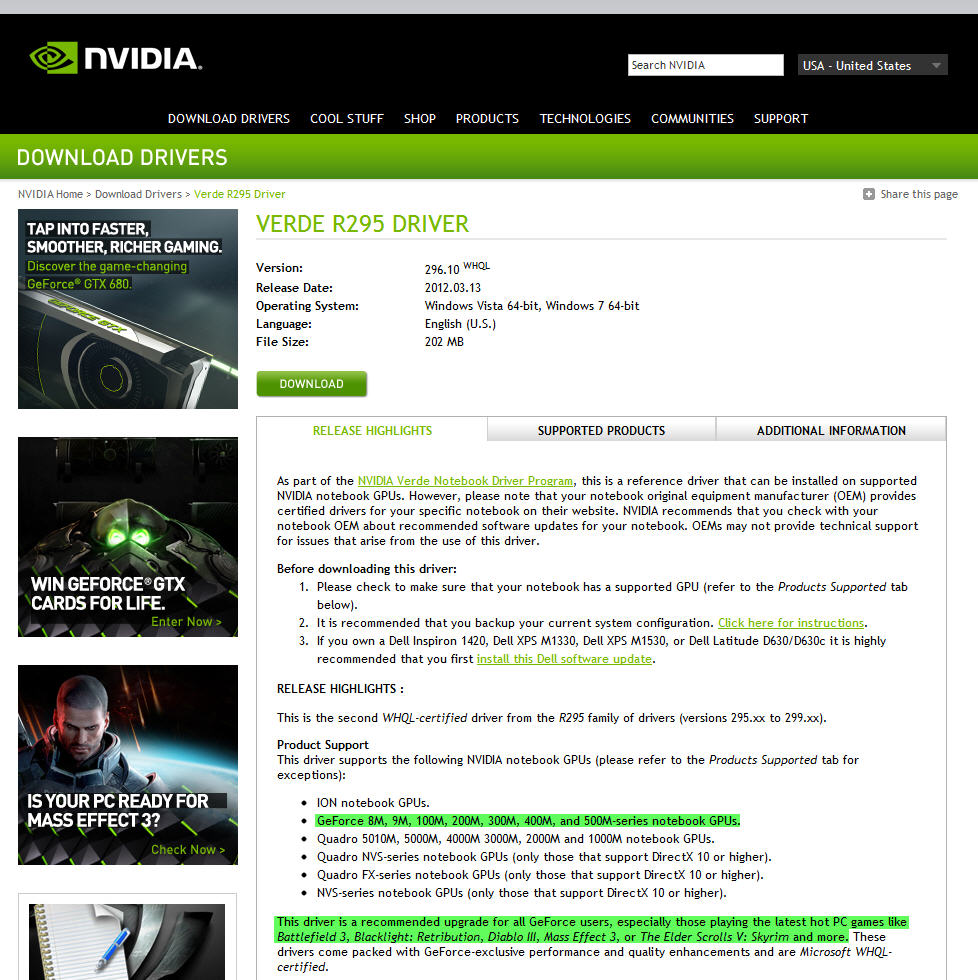978x980 pixels.
Task: Open the Mass Effect 3 PC ready banner
Action: 127,765
